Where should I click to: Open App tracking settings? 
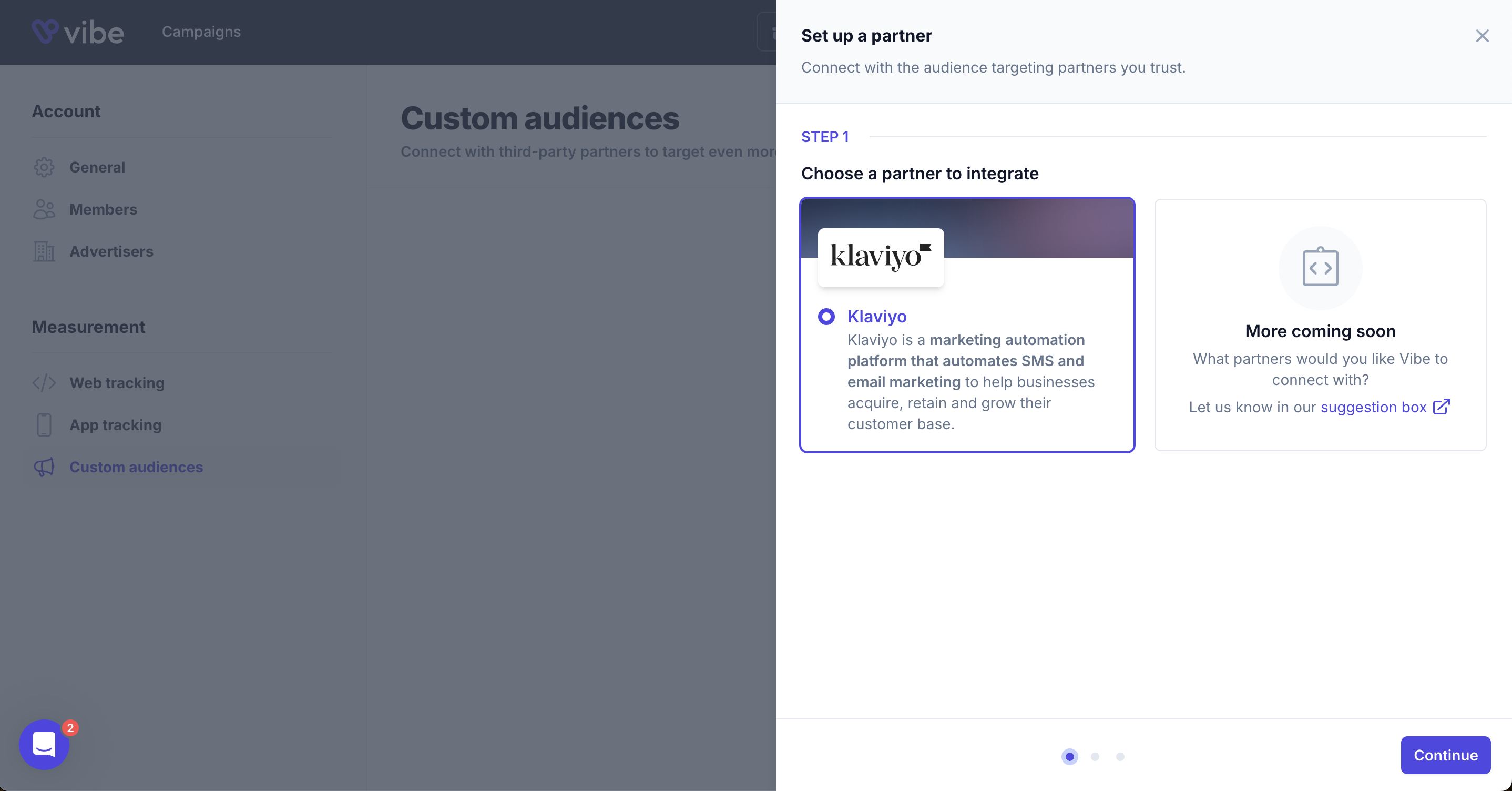(115, 425)
